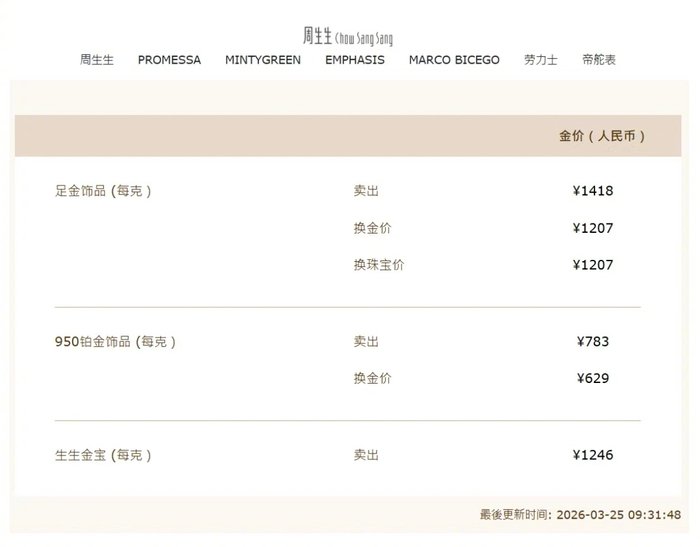Click the platinum 换金价 value ¥629
Image resolution: width=700 pixels, height=547 pixels.
pos(593,379)
